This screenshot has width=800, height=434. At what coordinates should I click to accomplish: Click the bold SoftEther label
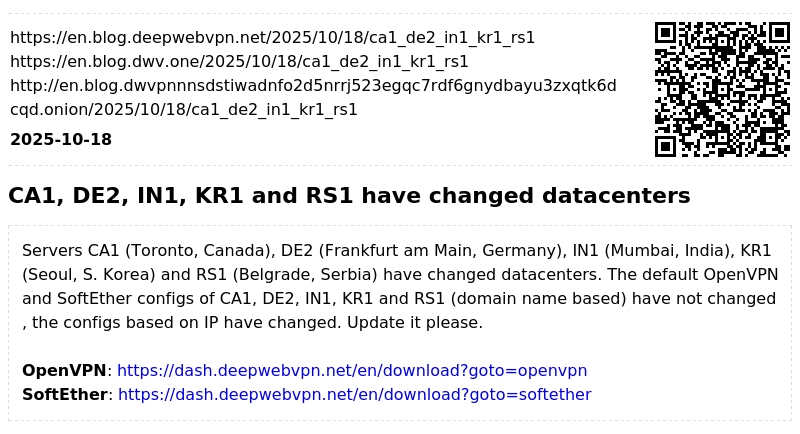65,395
